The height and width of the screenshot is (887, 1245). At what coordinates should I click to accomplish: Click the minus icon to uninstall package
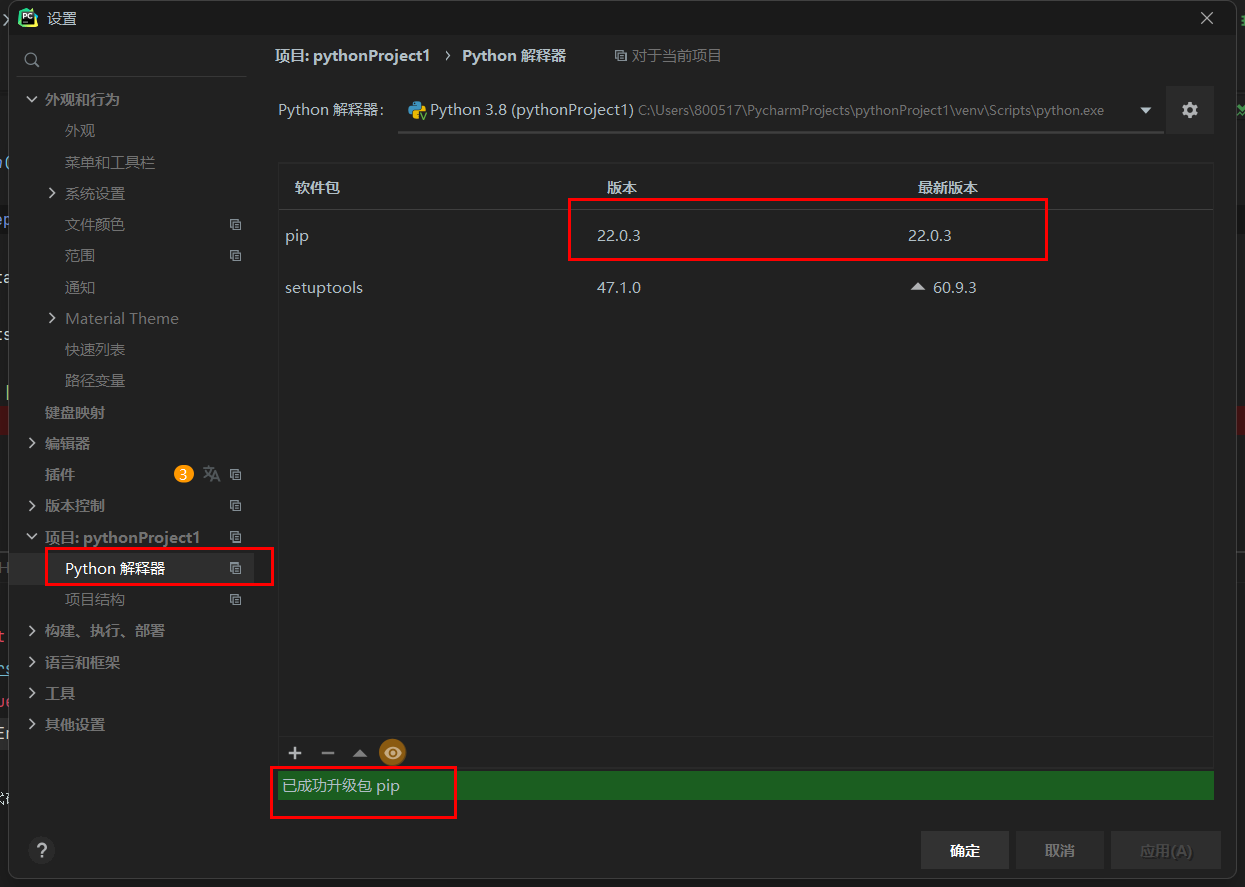click(327, 753)
